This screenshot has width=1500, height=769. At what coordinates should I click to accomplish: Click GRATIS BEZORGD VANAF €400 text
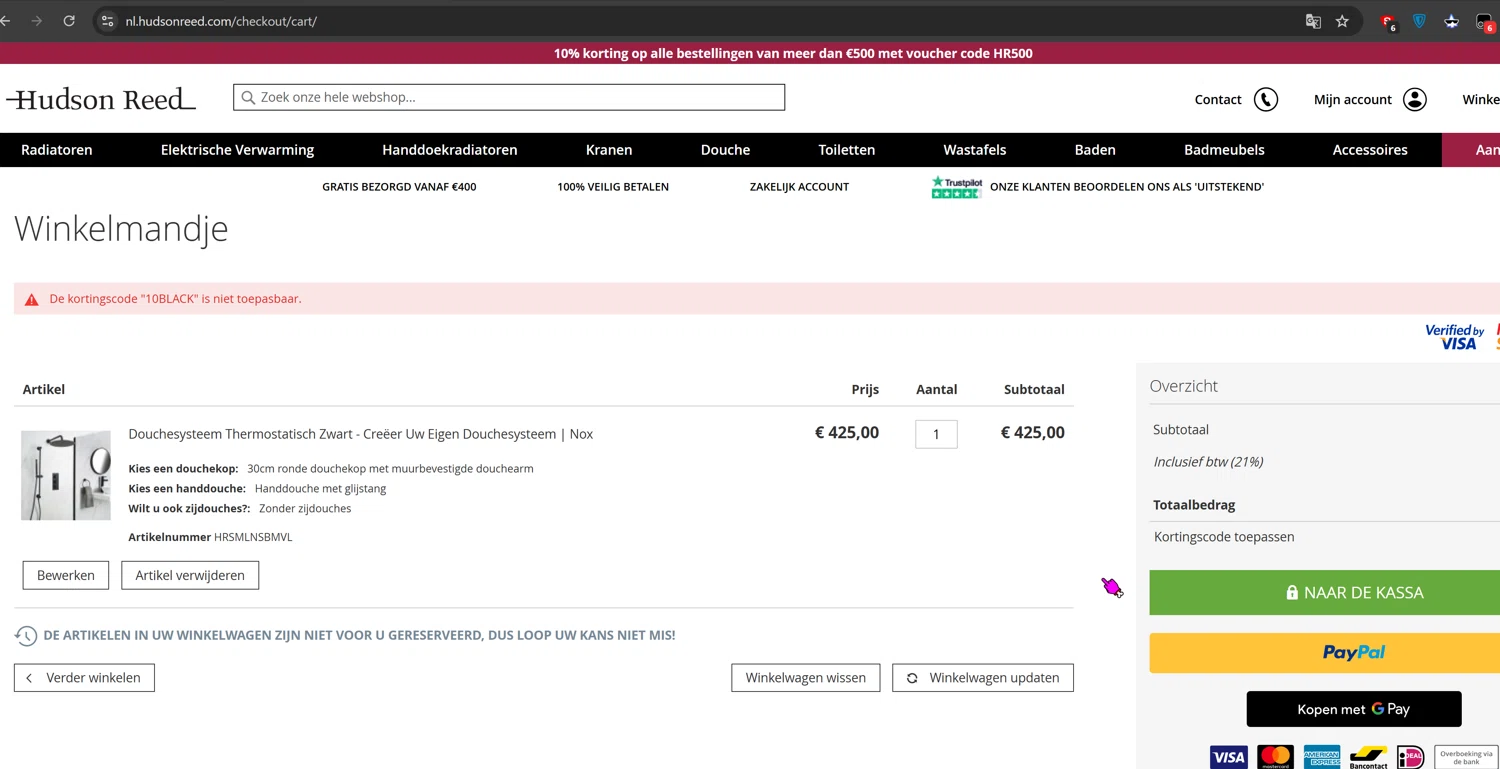coord(399,187)
